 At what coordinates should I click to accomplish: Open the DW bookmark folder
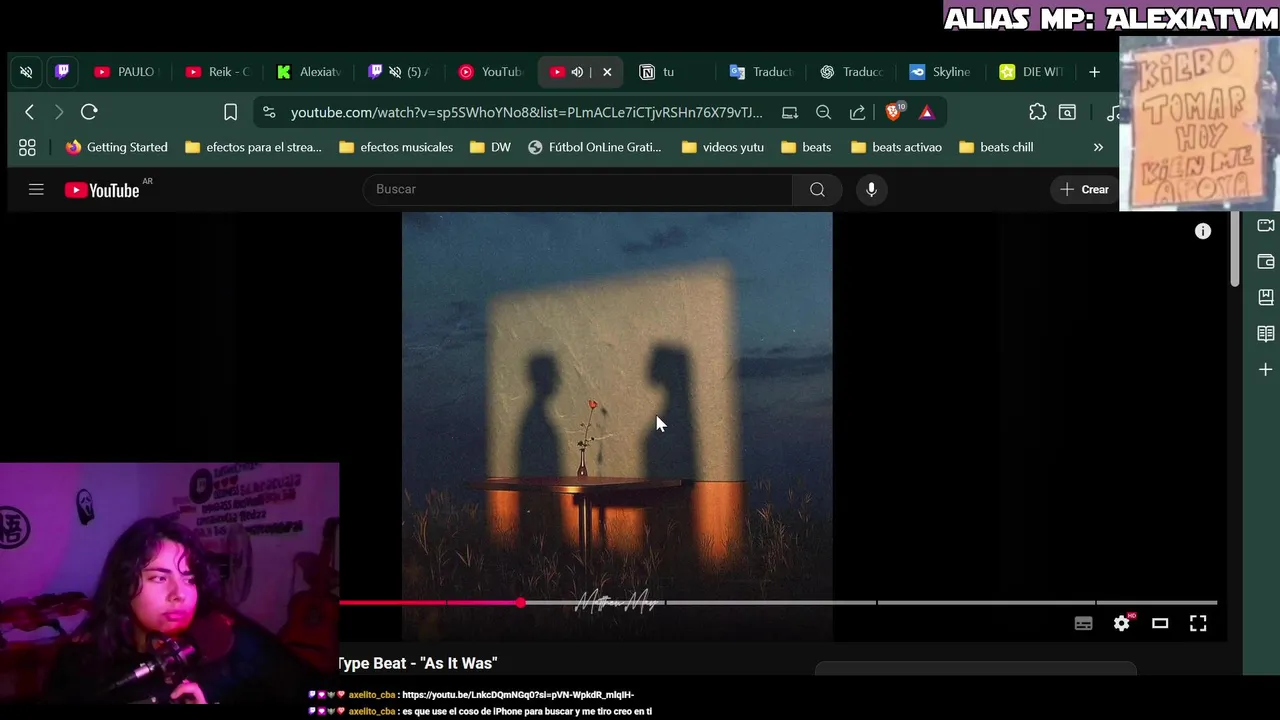pyautogui.click(x=490, y=147)
